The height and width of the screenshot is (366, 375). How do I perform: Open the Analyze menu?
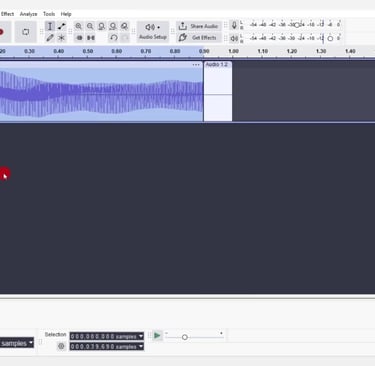tap(28, 14)
